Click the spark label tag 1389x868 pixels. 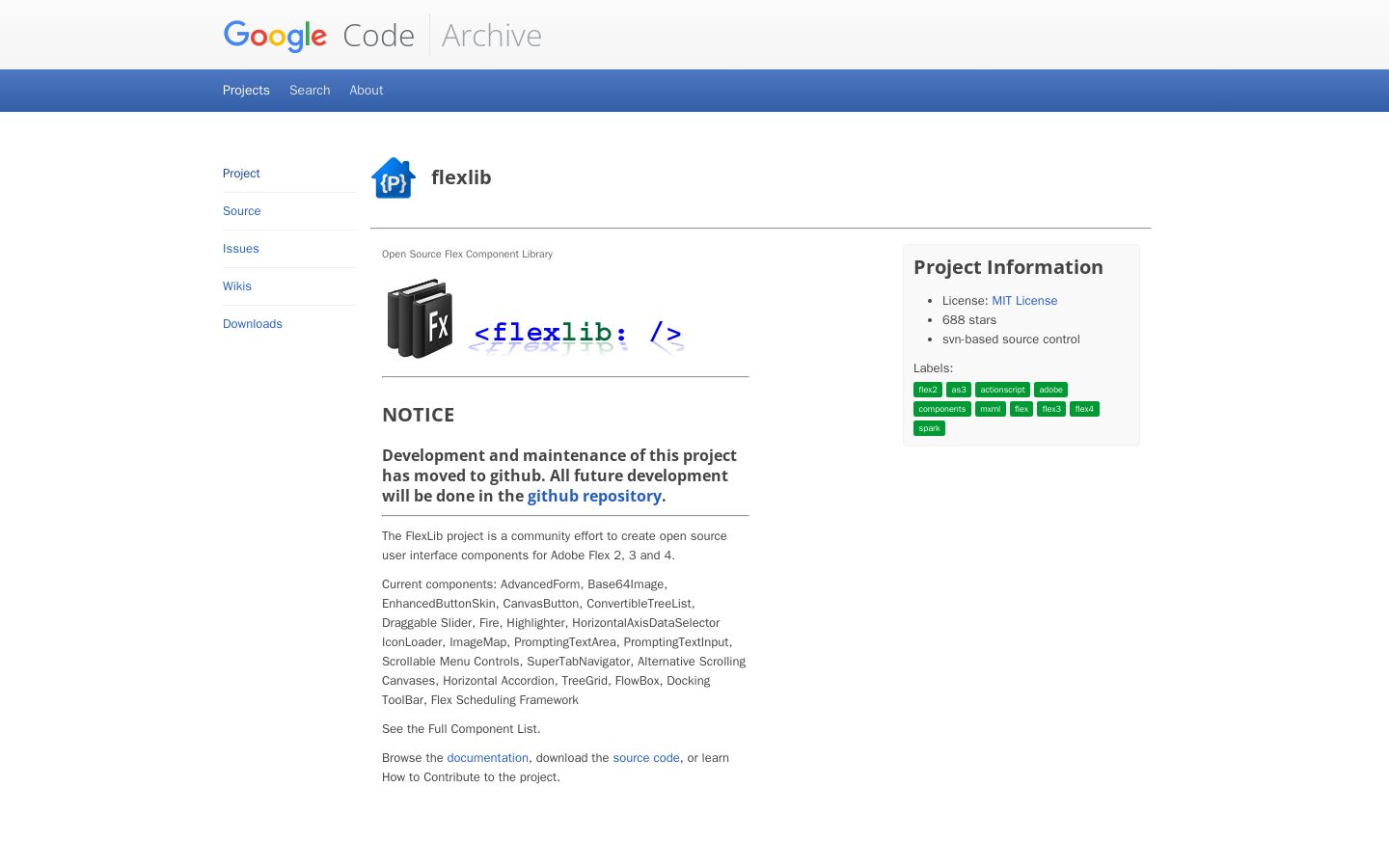coord(929,428)
